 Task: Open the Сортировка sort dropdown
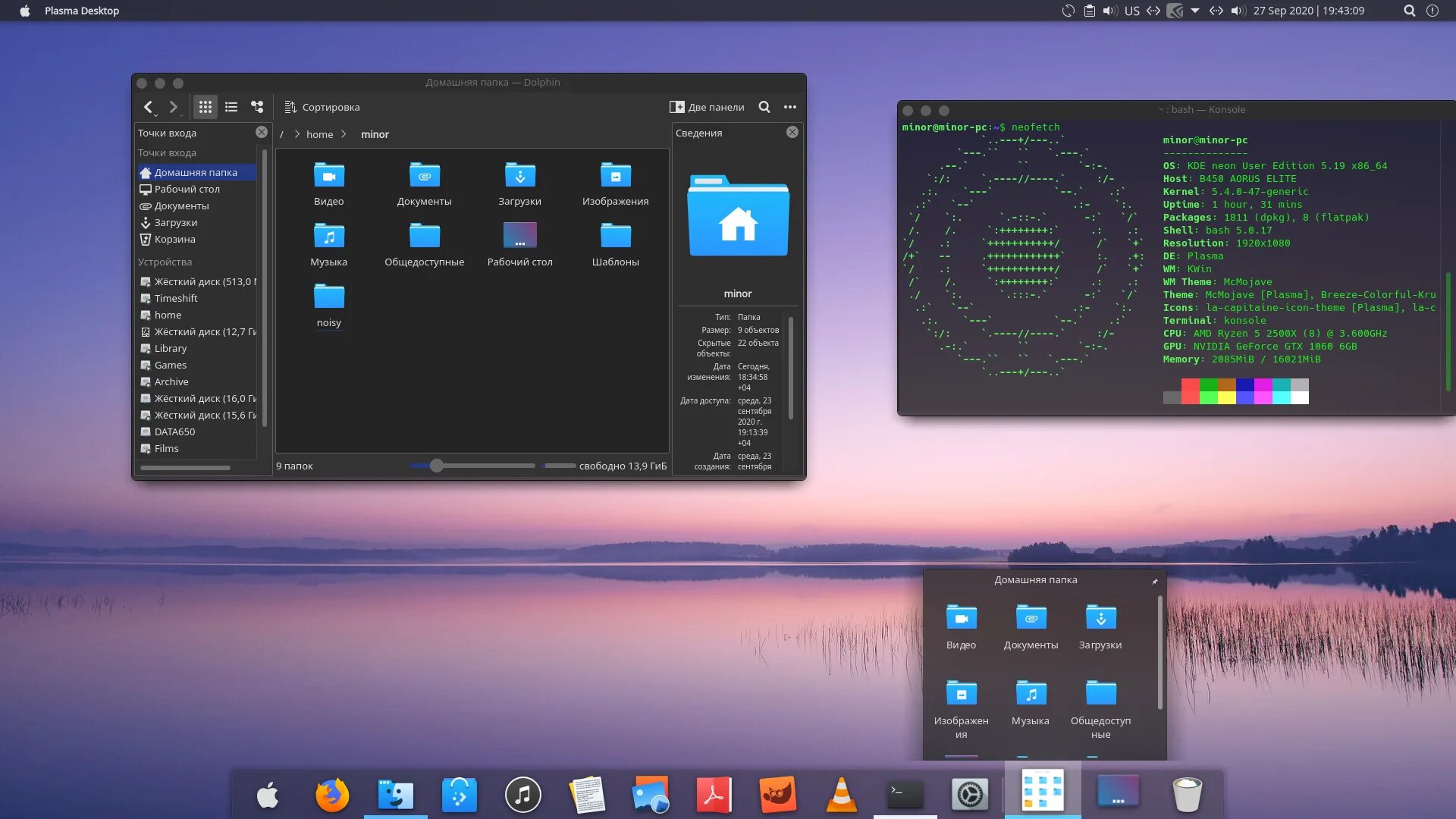pyautogui.click(x=322, y=107)
